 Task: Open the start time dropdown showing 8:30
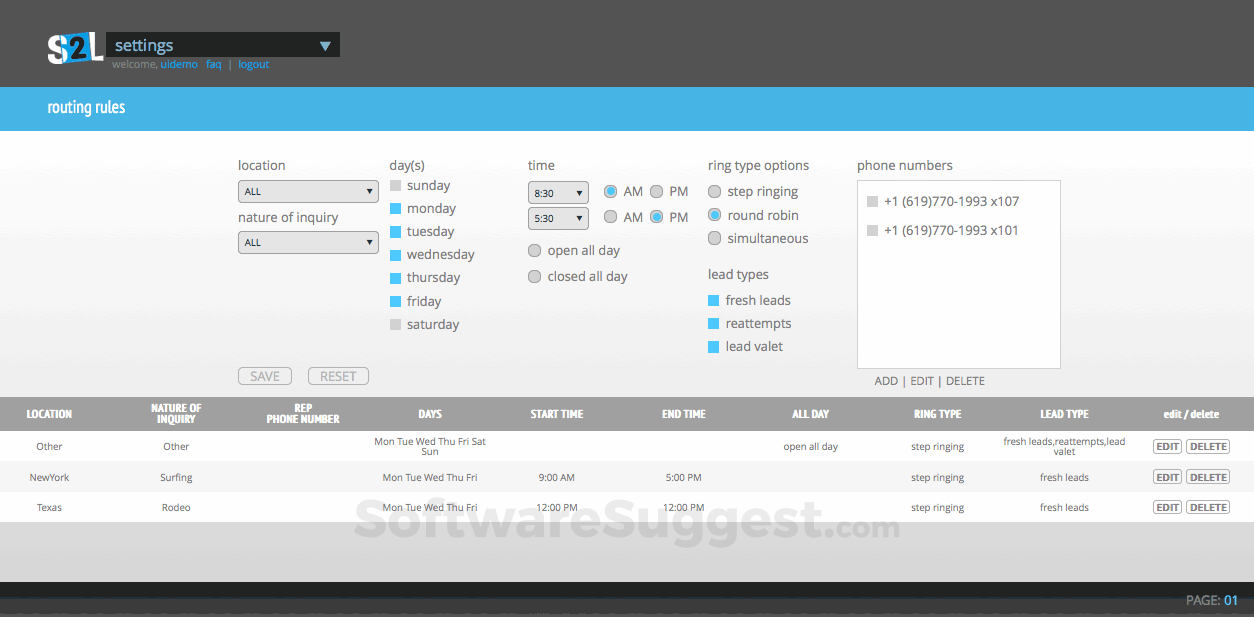pyautogui.click(x=558, y=192)
